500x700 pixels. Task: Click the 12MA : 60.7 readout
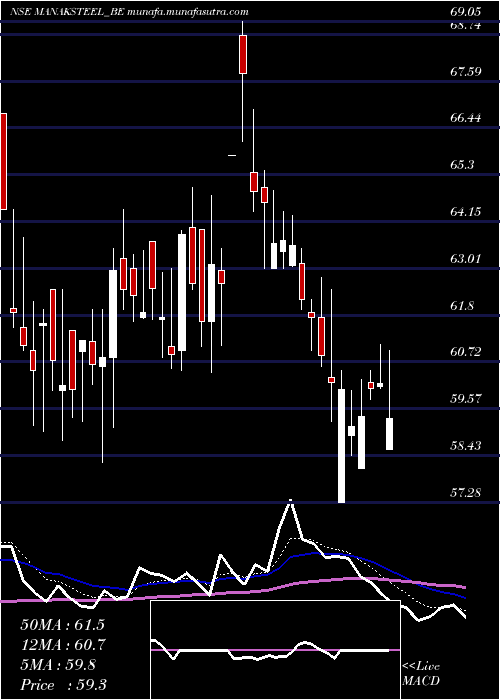(62, 645)
